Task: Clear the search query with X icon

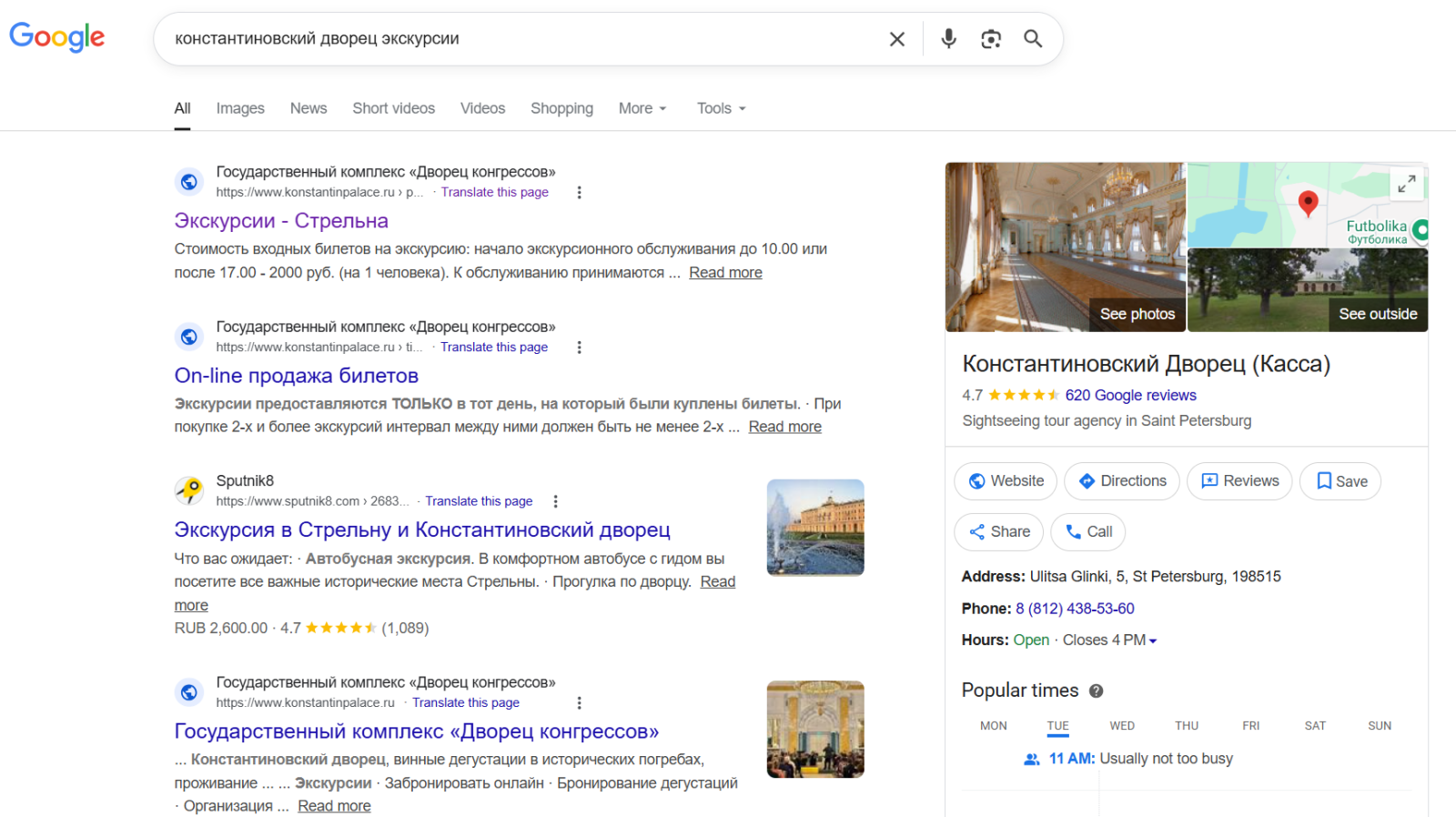Action: (896, 39)
